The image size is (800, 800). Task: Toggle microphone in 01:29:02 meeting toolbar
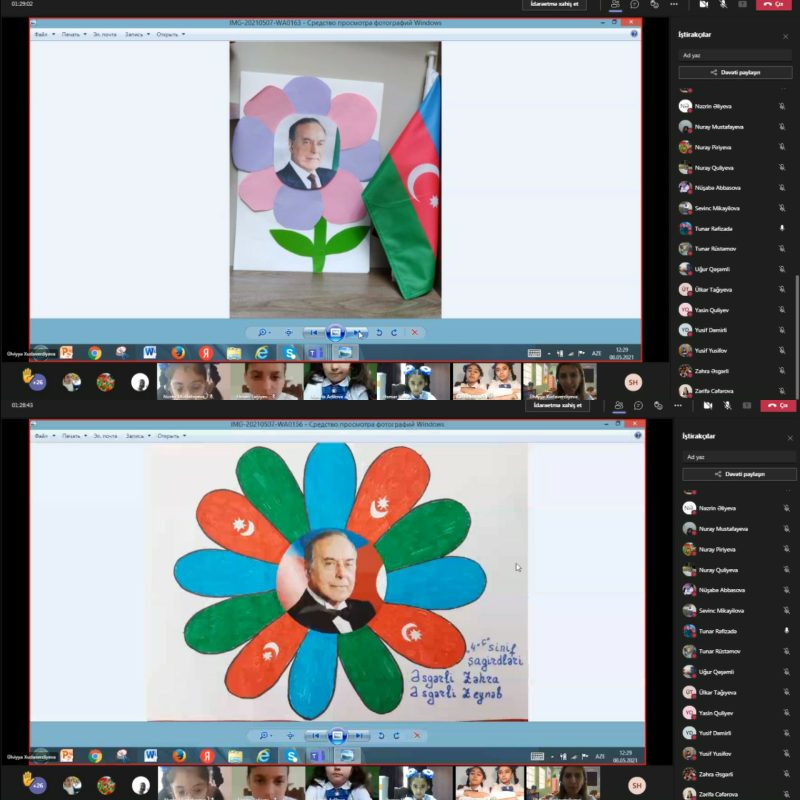coord(723,4)
